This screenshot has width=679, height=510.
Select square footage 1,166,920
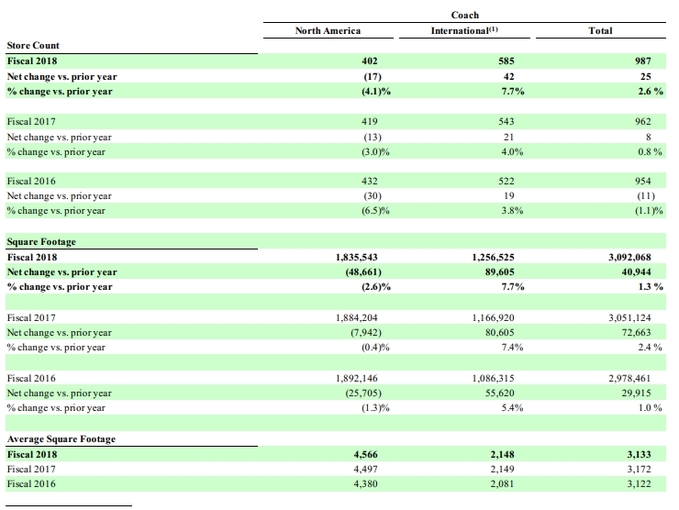[493, 318]
